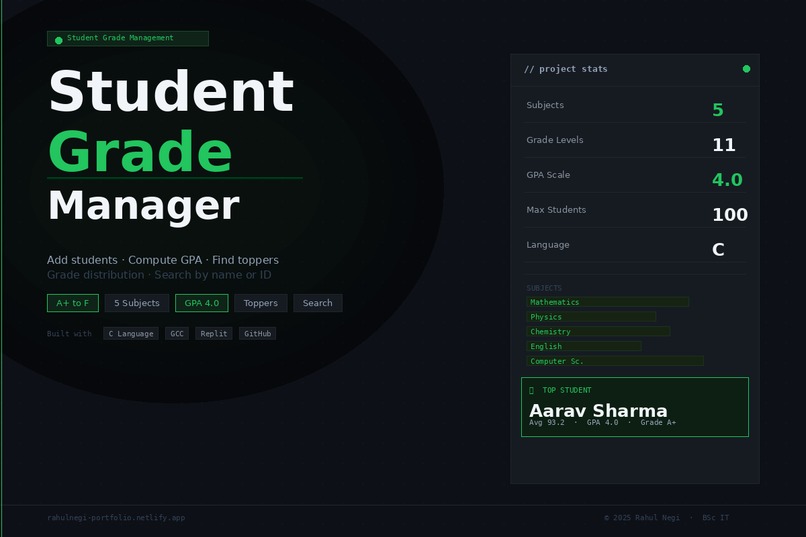The image size is (806, 537).
Task: Click the 'Built with' label
Action: coord(69,334)
